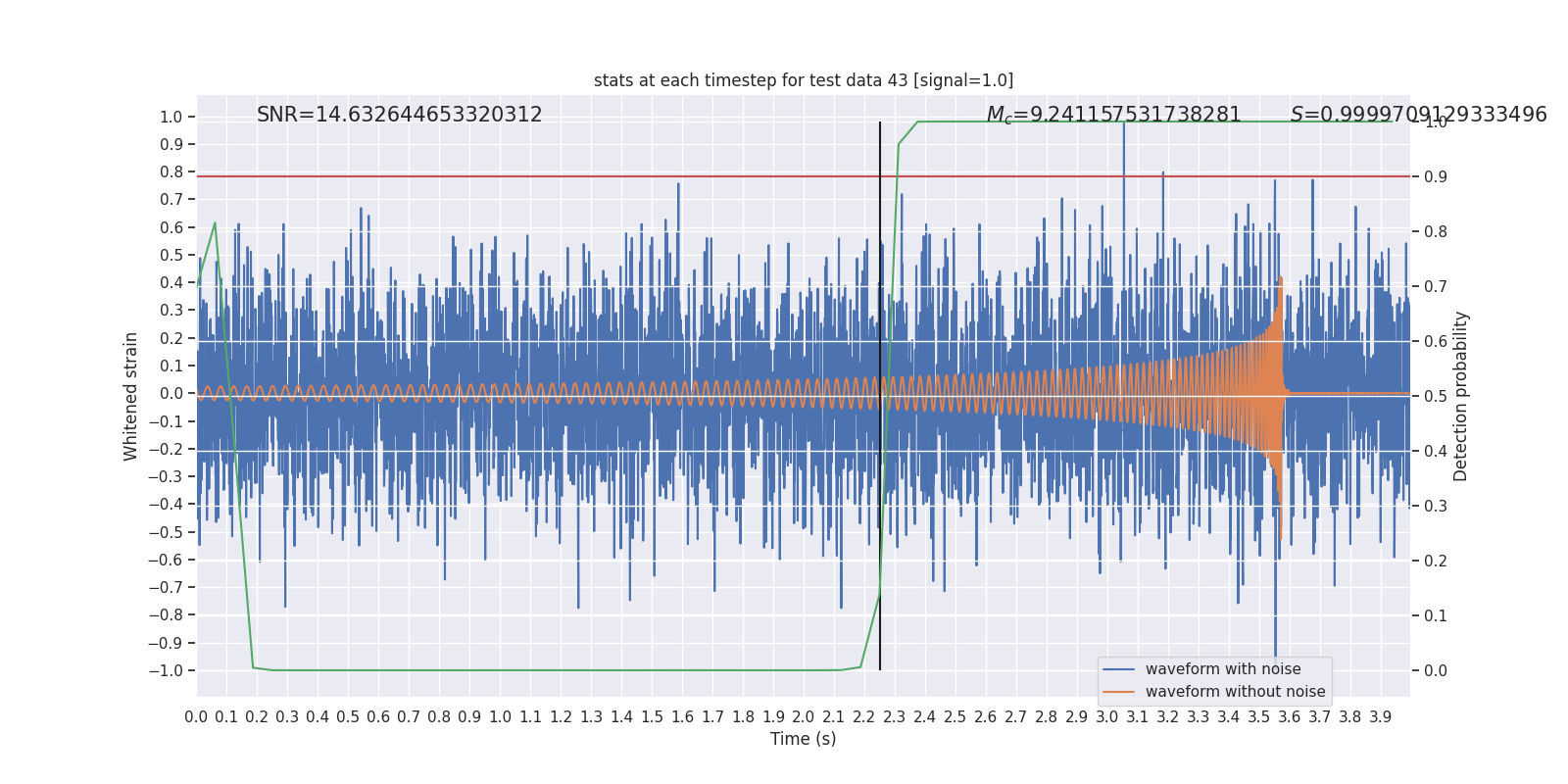This screenshot has width=1568, height=784.
Task: Click the 3.0 tick label on the Time axis
Action: point(1107,716)
